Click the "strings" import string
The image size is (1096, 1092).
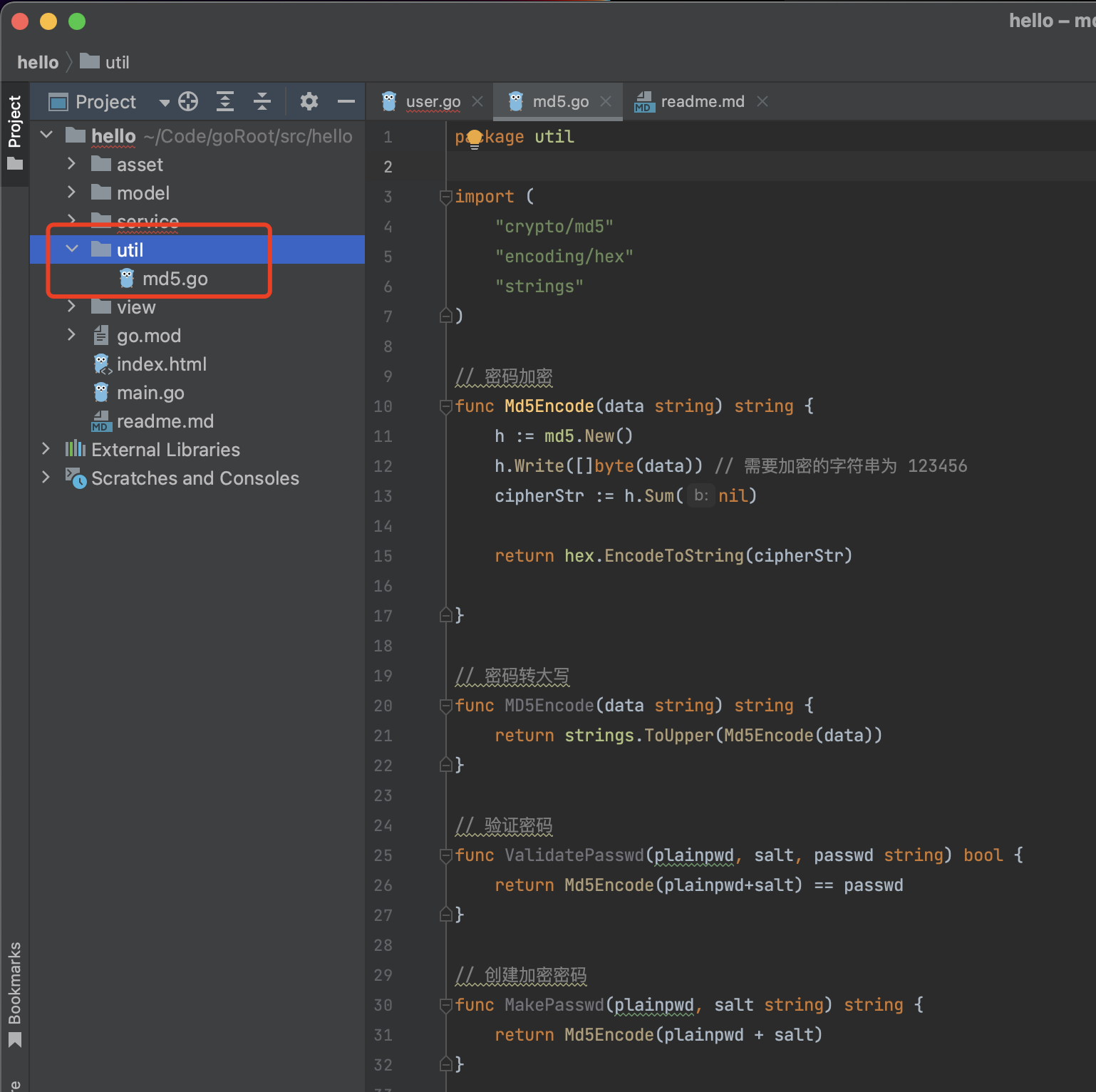(539, 287)
